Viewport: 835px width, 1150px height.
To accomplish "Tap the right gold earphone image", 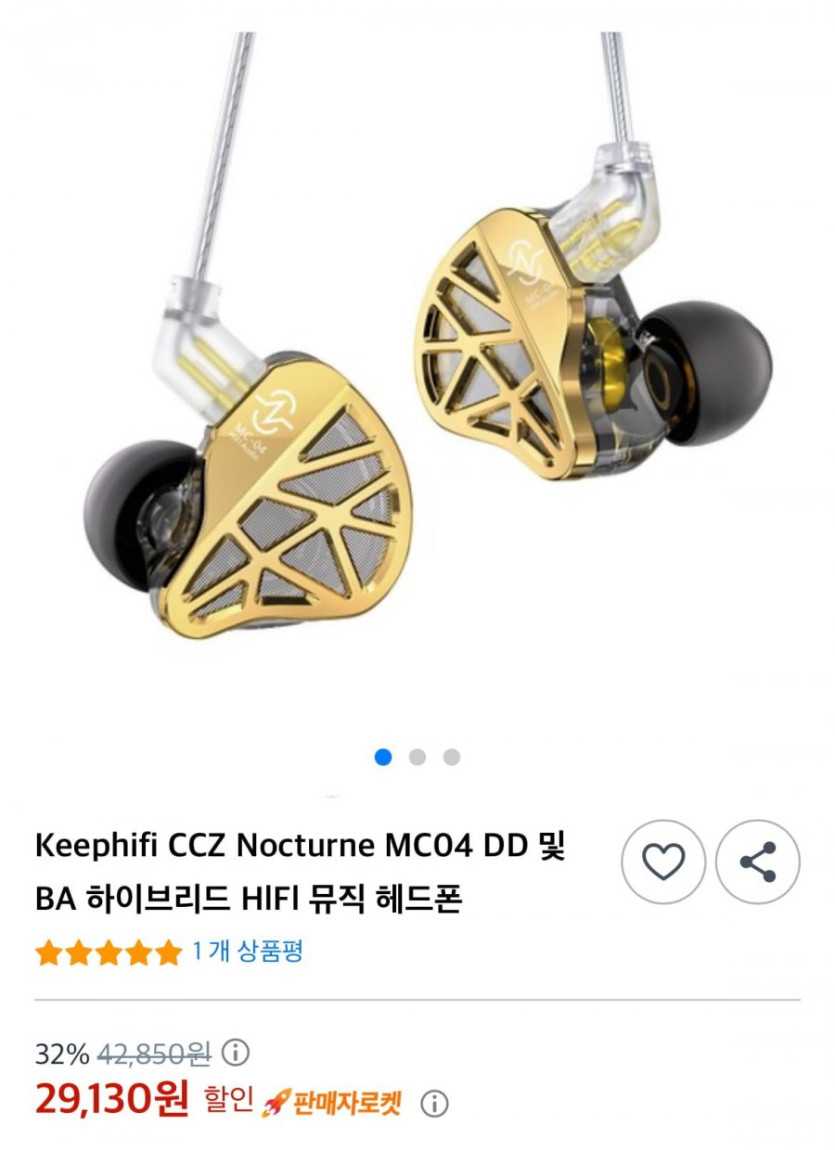I will click(592, 345).
